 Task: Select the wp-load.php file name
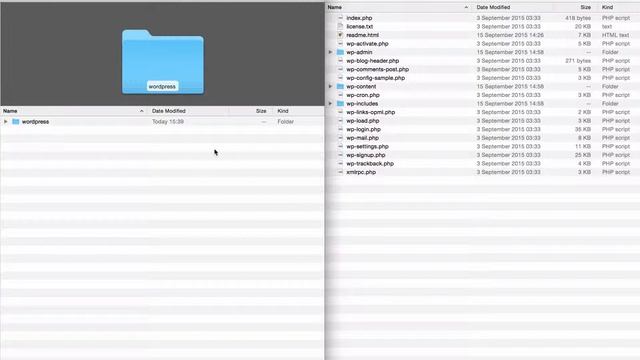[x=363, y=121]
